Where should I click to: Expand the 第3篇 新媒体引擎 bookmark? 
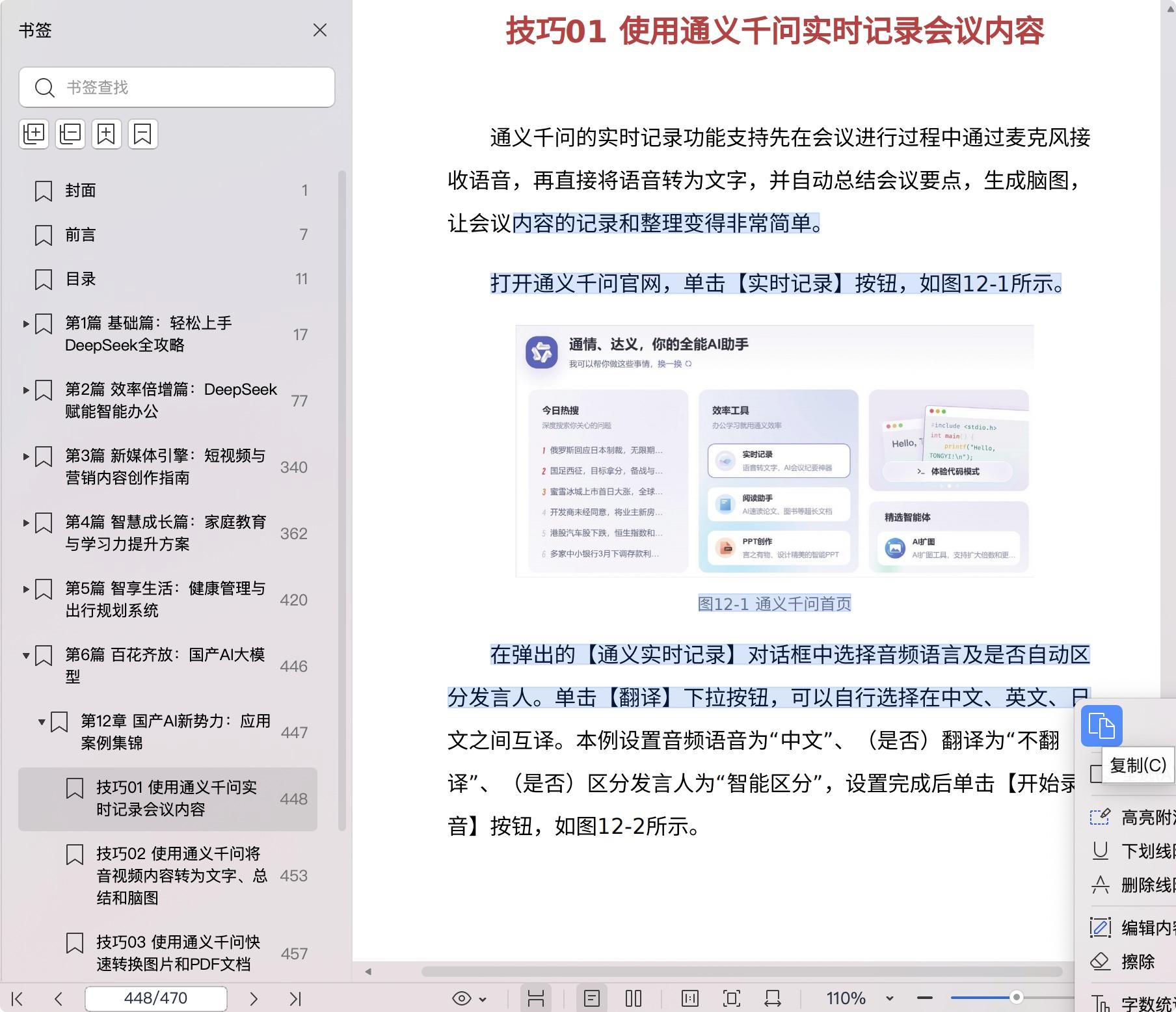coord(26,456)
